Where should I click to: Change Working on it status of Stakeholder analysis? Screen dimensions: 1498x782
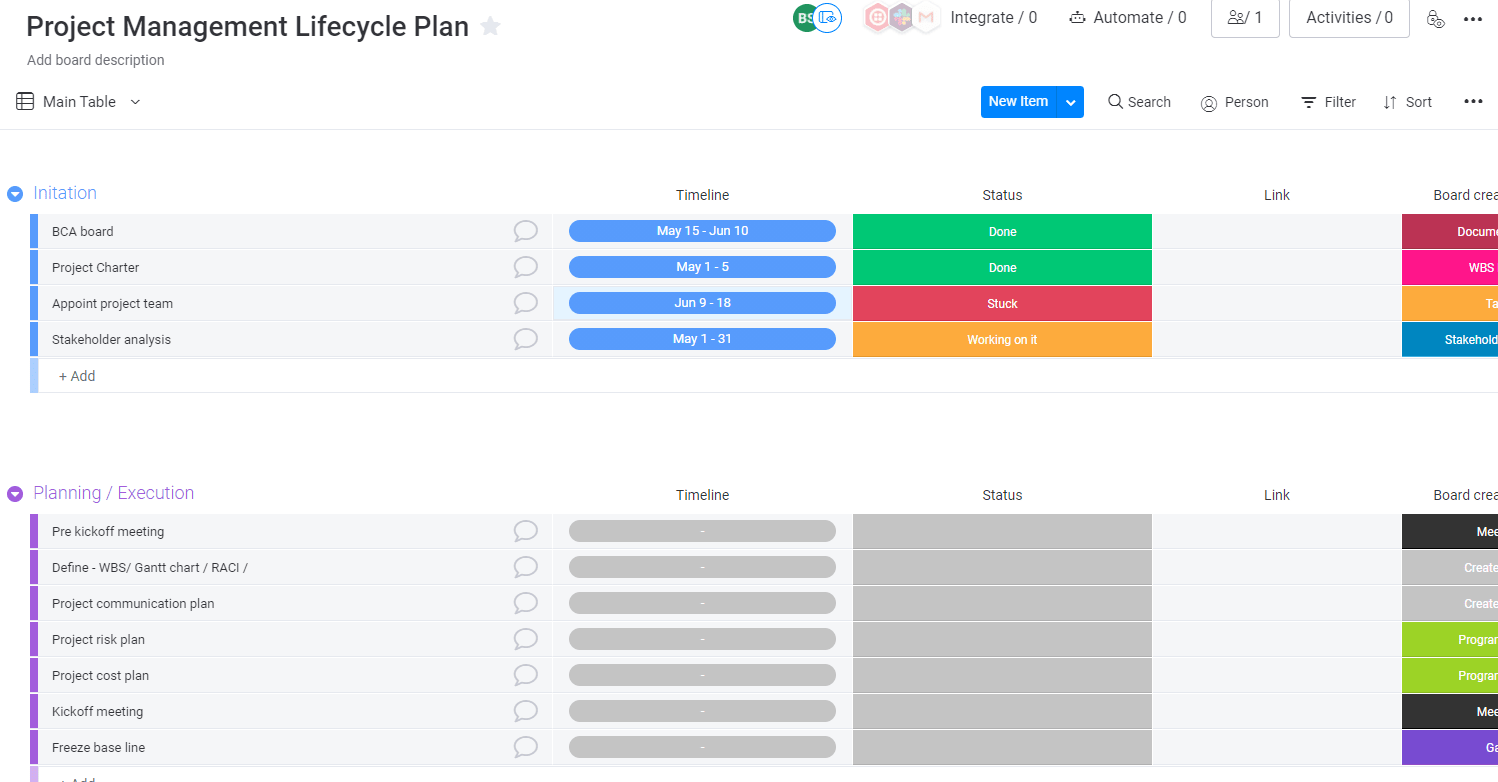[1002, 339]
